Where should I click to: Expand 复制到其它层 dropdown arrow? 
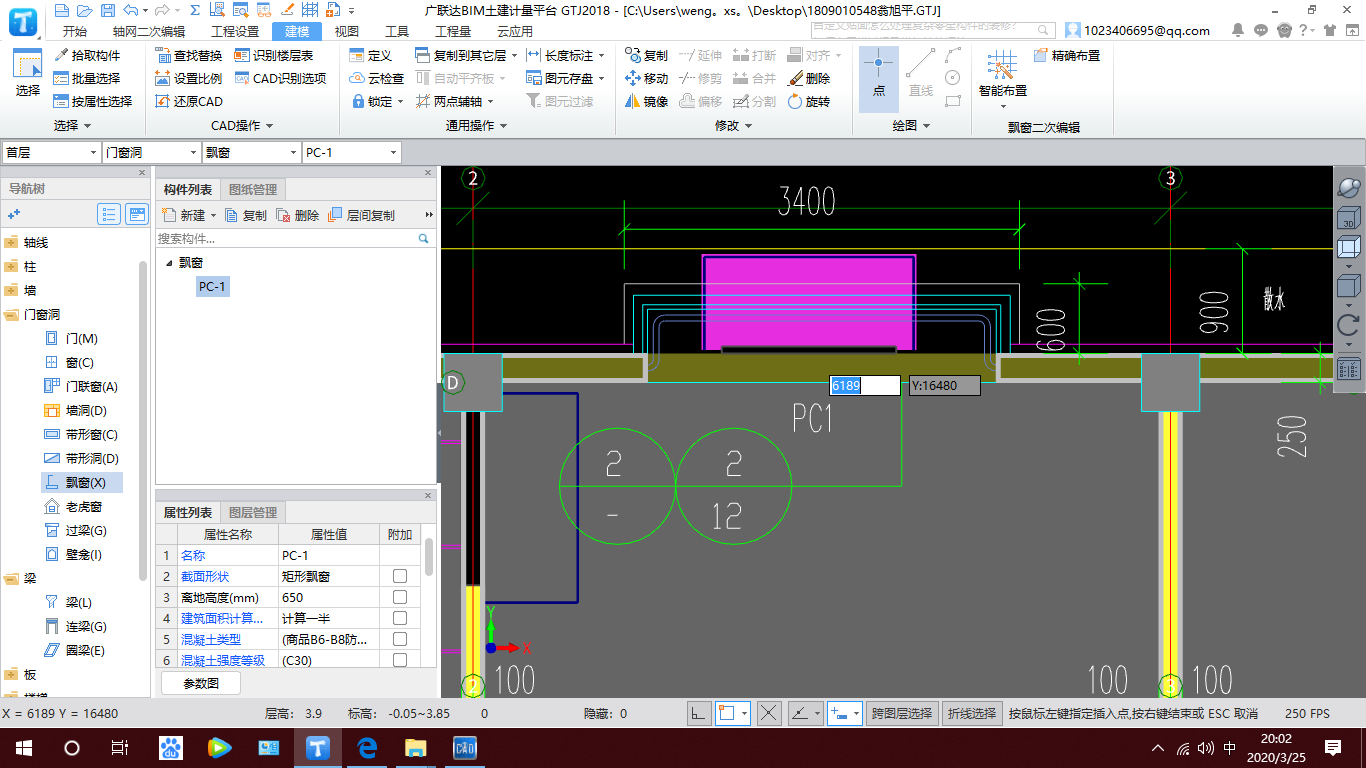516,56
